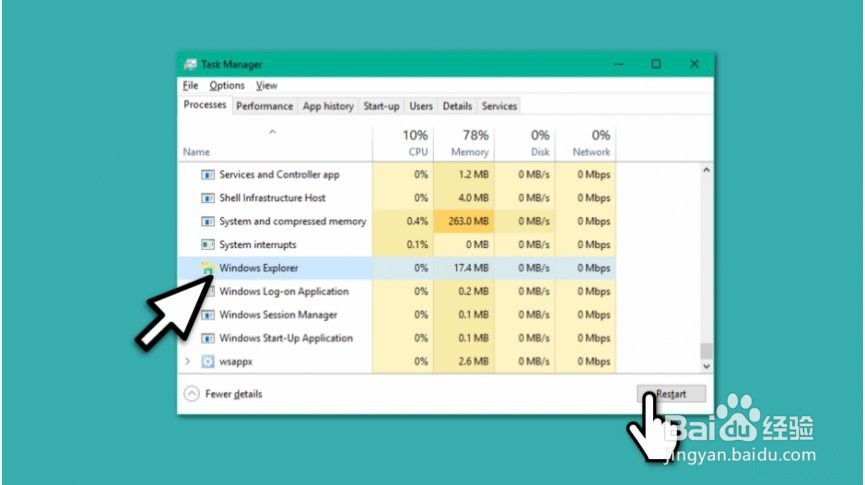Screen dimensions: 865x485
Task: Select the wsappx process name
Action: (236, 362)
